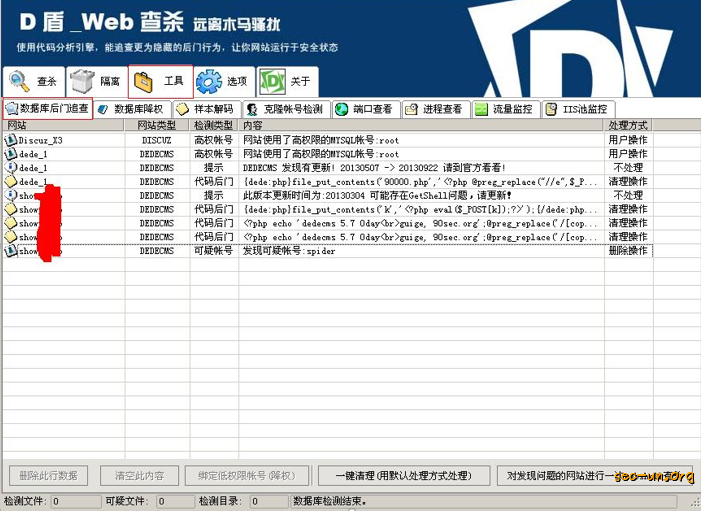
Task: Select the 样本解码 tool tab
Action: [x=207, y=109]
